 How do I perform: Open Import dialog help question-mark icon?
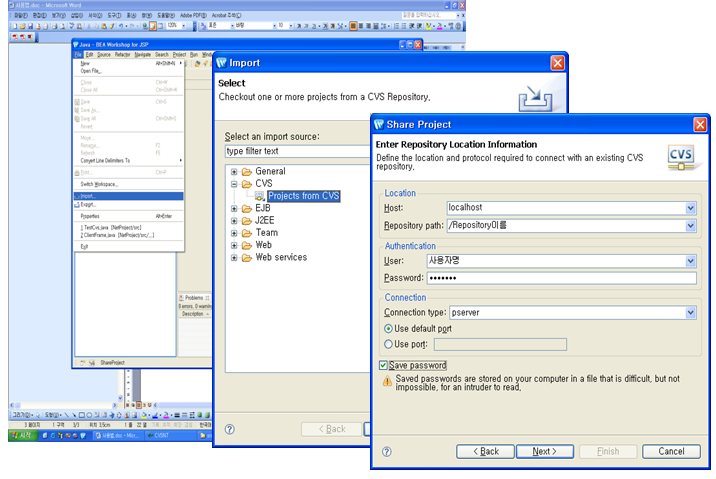pos(230,429)
